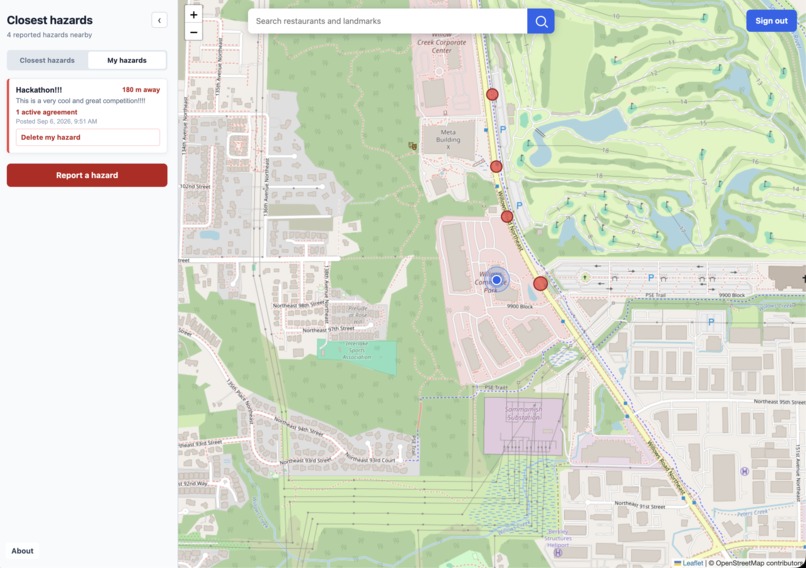Click the '1 active agreement' text

click(46, 112)
